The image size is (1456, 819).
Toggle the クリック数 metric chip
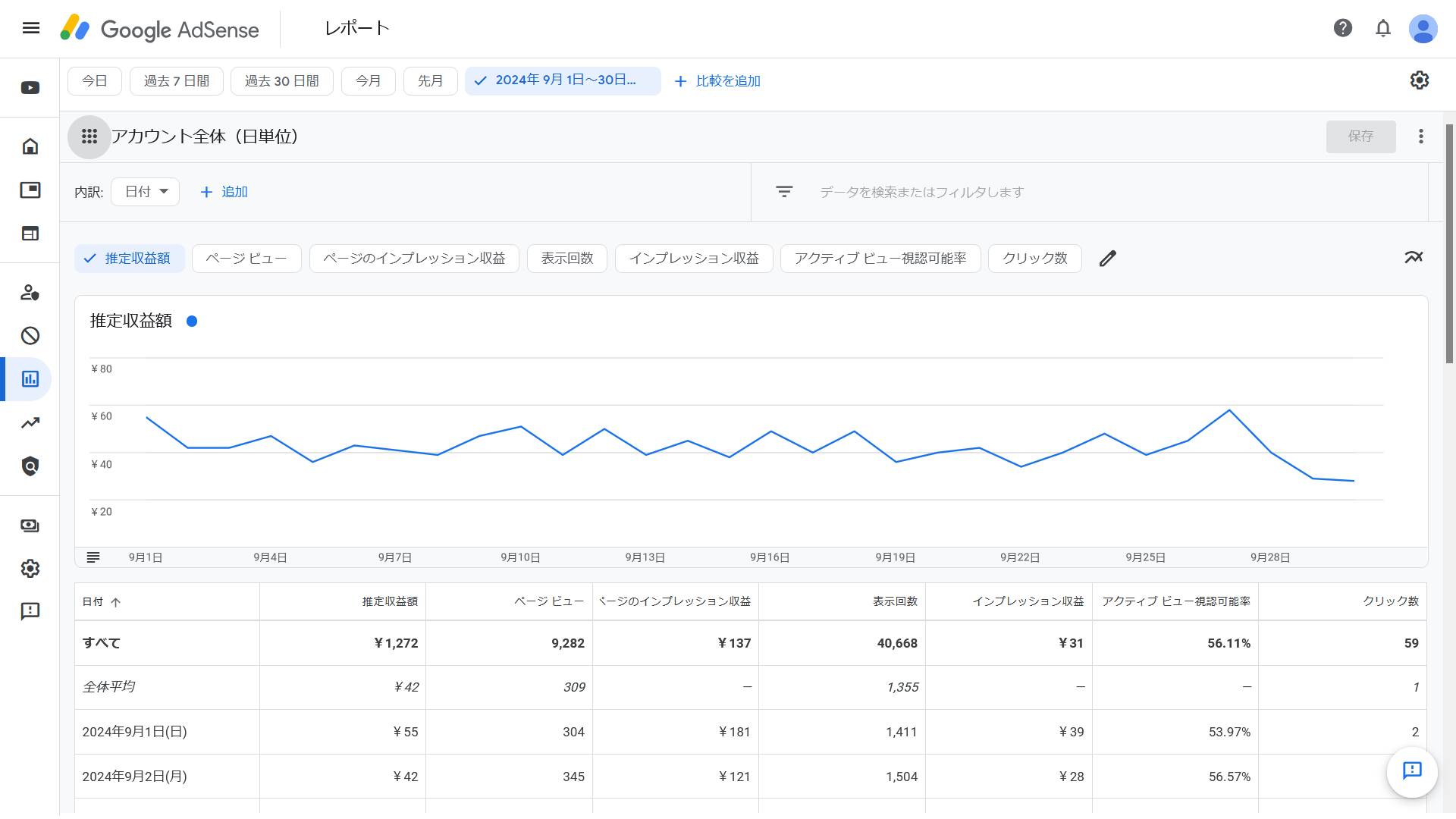pyautogui.click(x=1035, y=259)
